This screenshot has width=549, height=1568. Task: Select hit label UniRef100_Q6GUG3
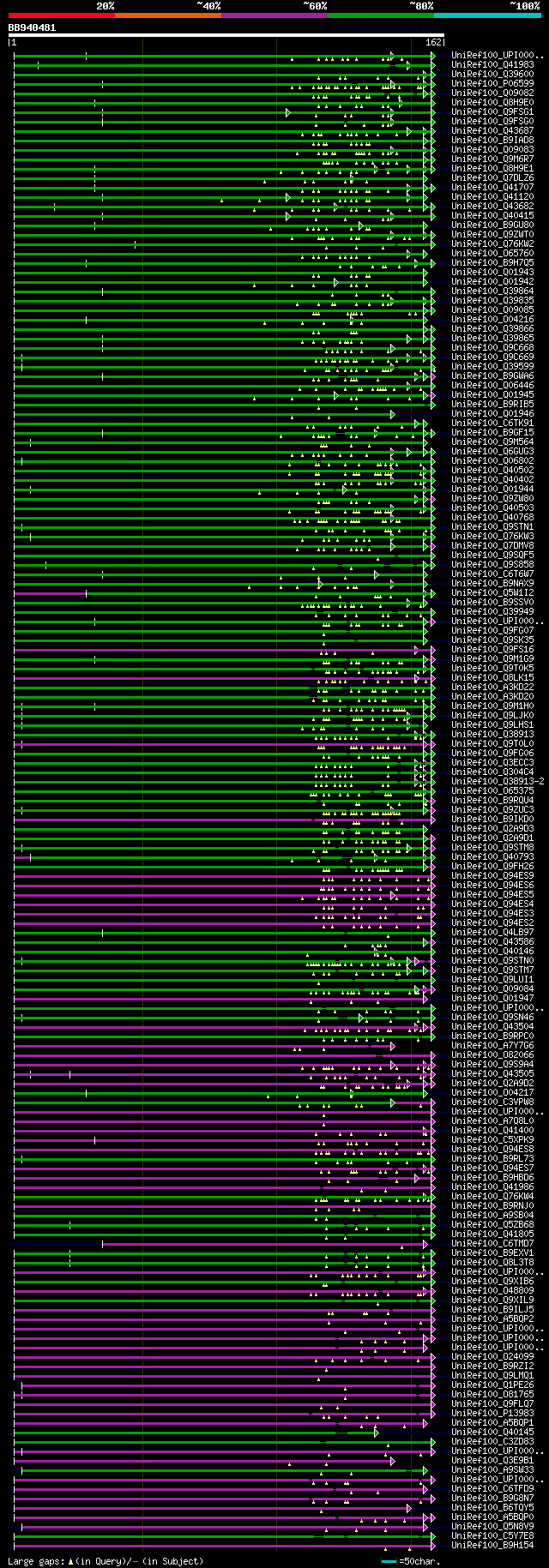point(492,452)
